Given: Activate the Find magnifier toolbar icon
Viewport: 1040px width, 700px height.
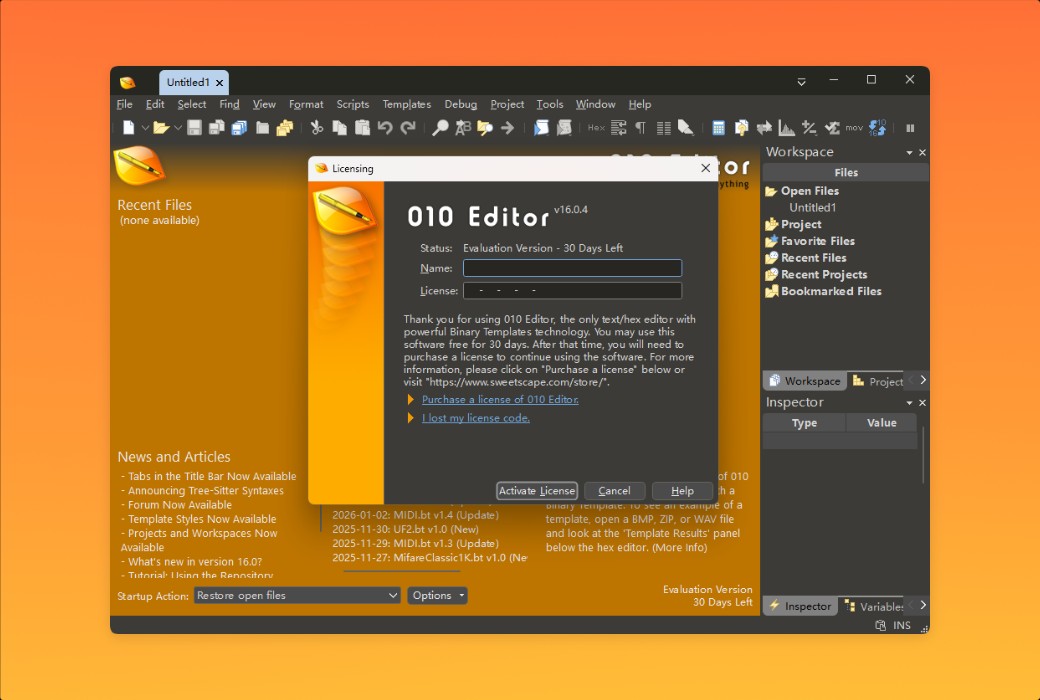Looking at the screenshot, I should coord(440,127).
